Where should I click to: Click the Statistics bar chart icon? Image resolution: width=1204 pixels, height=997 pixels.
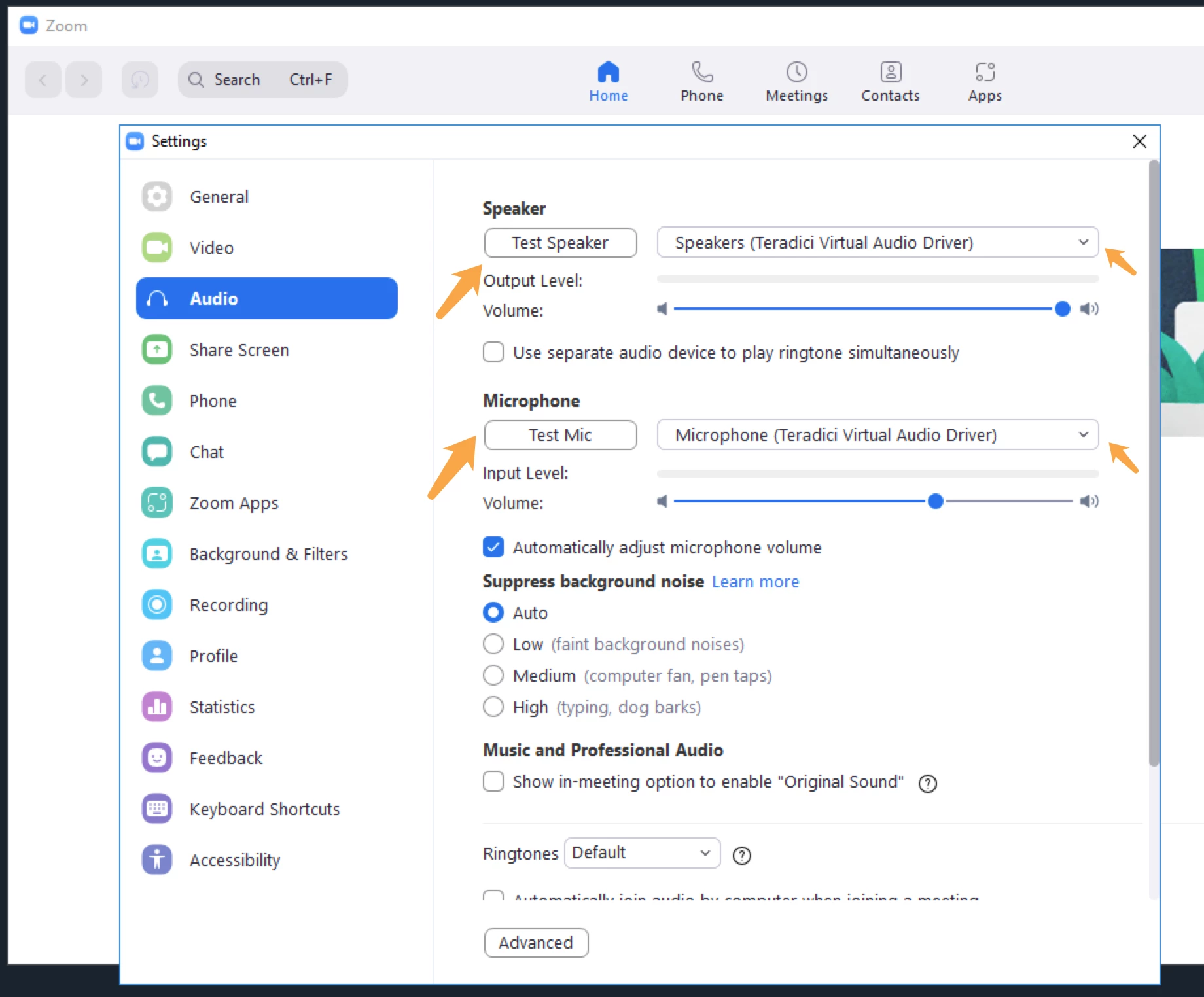pos(157,707)
